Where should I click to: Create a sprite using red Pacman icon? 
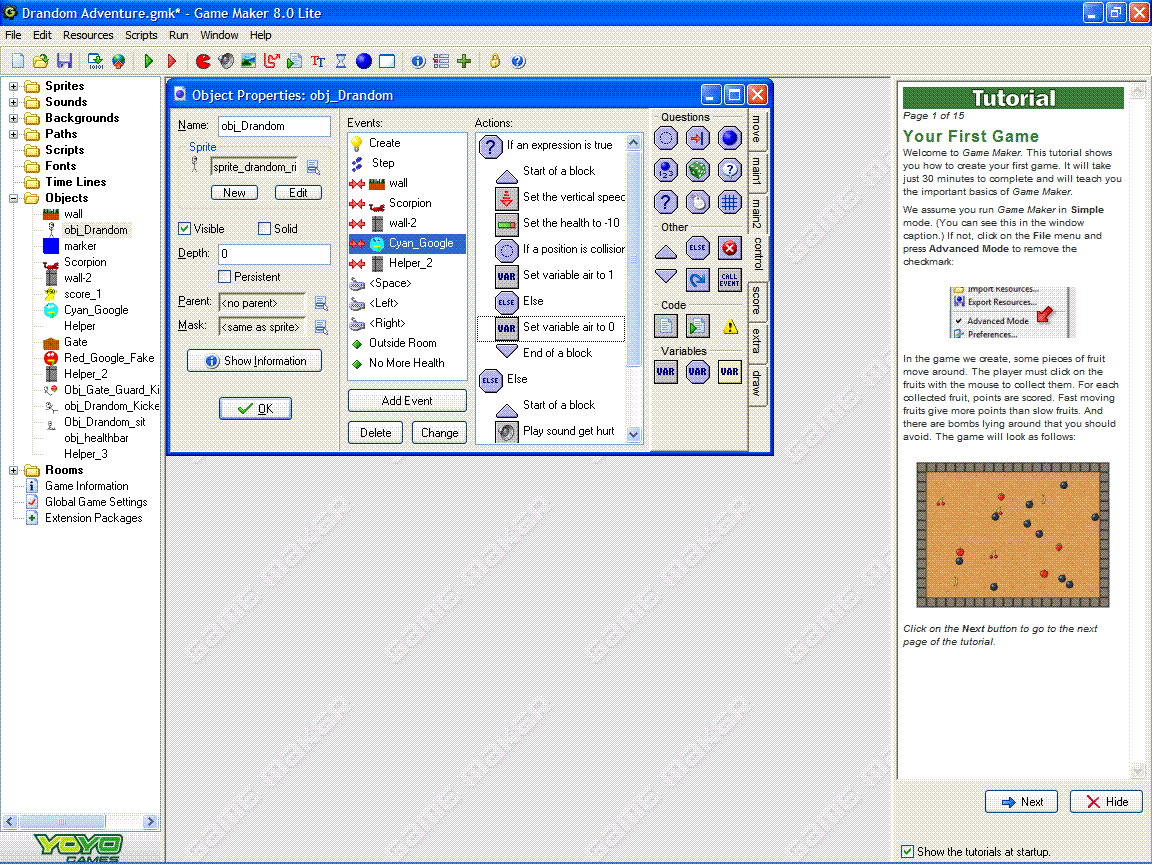(204, 61)
